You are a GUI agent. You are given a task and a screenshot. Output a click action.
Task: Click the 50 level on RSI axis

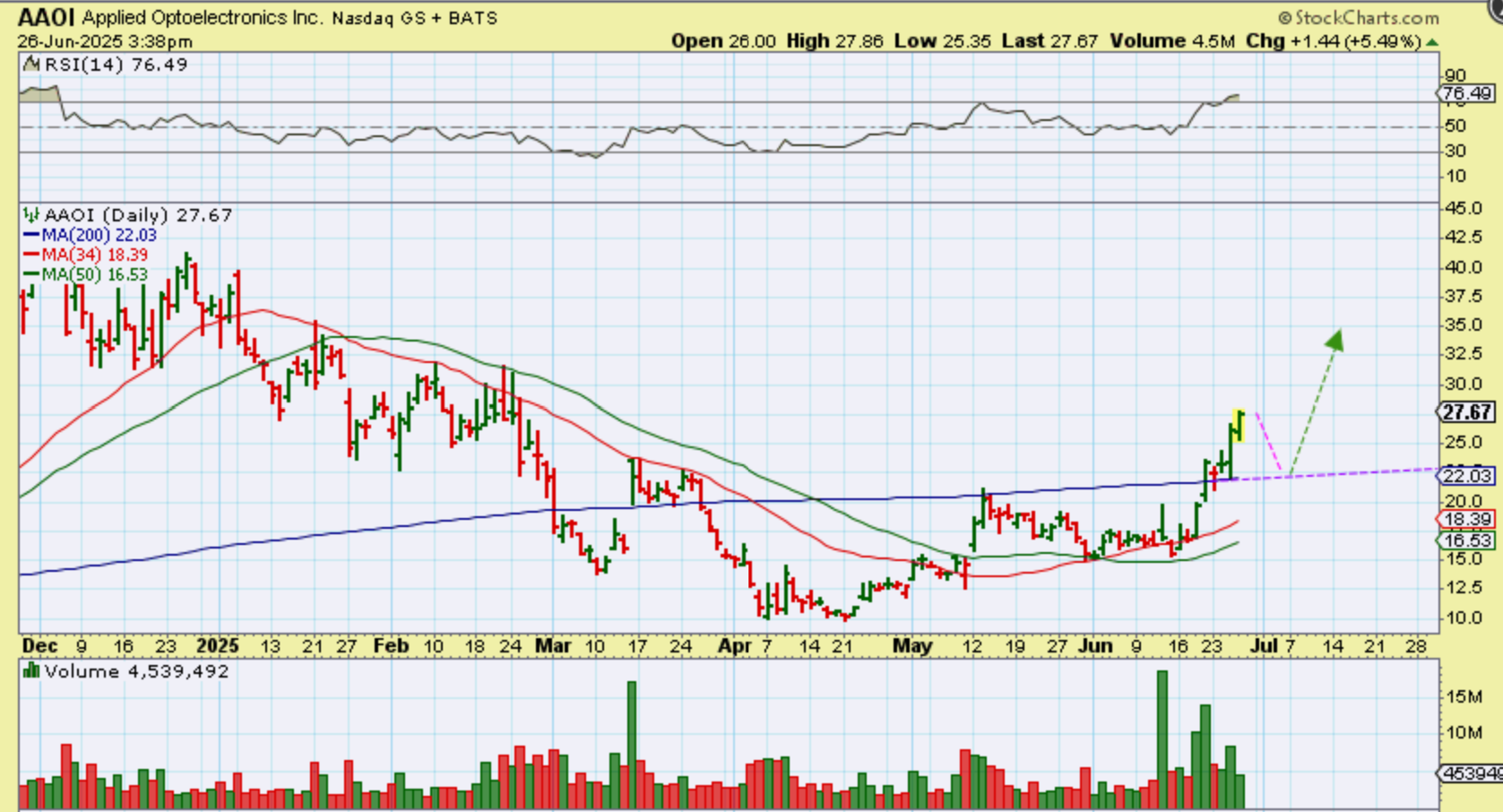click(1455, 126)
